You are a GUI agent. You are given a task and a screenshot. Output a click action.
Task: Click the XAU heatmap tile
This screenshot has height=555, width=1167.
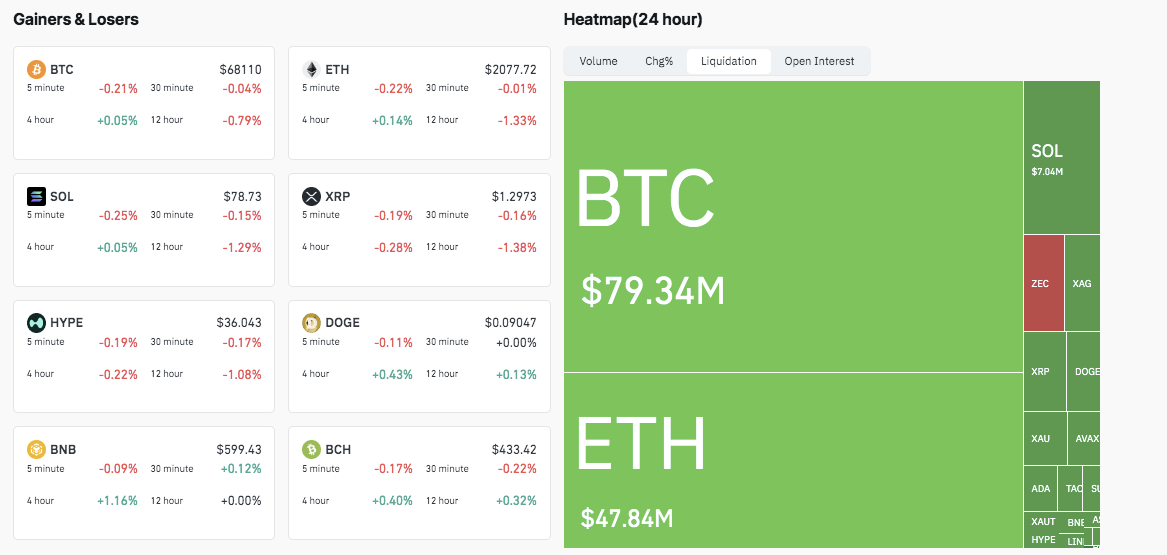(x=1041, y=439)
